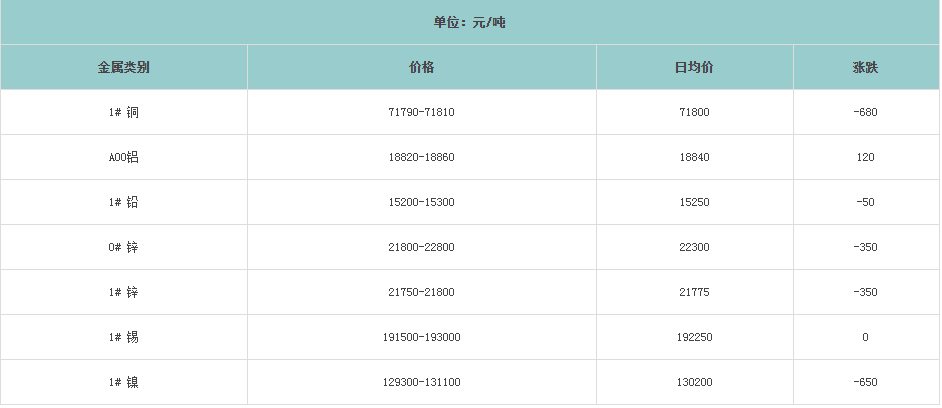Click the copper price range 71790-71810
The height and width of the screenshot is (408, 942).
pyautogui.click(x=421, y=112)
